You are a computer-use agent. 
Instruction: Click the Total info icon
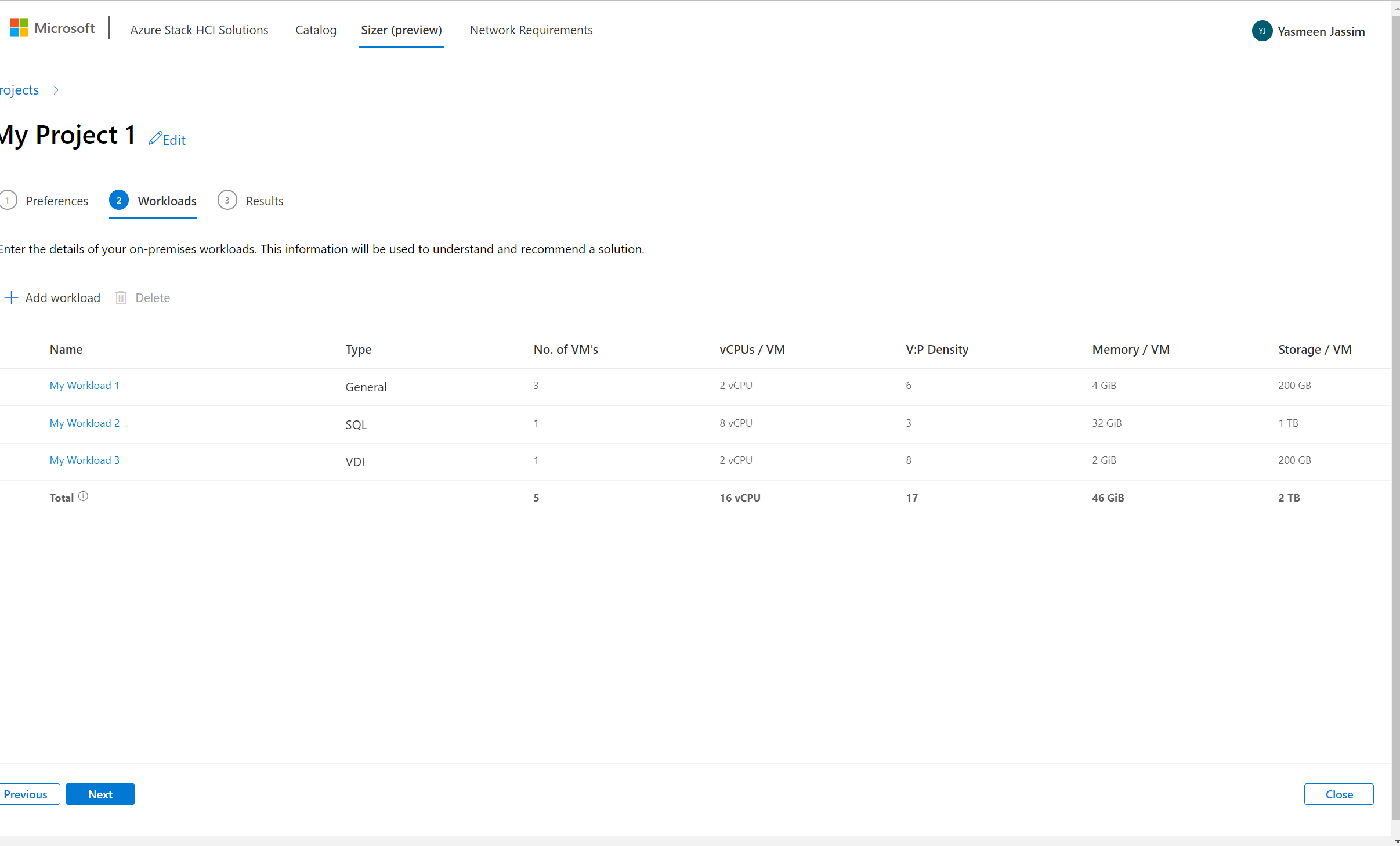84,496
